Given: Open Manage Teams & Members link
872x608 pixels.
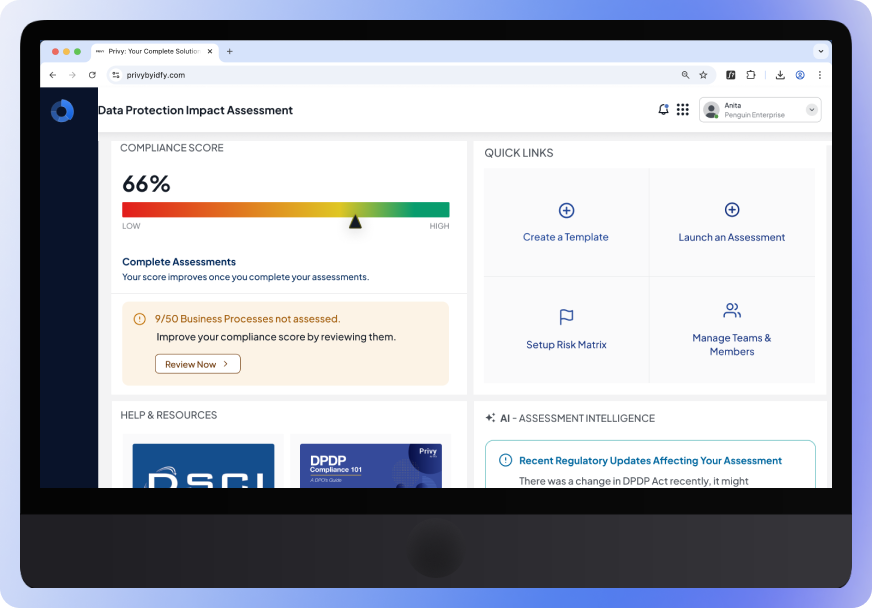Looking at the screenshot, I should pos(731,345).
